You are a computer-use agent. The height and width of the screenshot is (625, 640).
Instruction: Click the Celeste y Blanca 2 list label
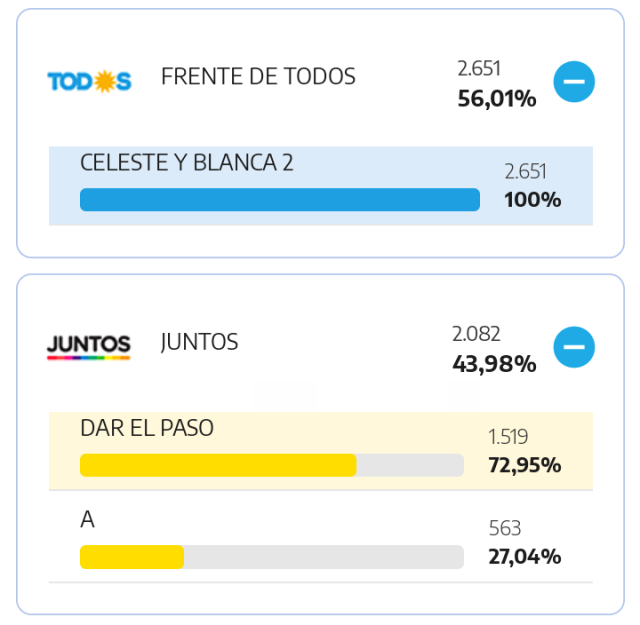(187, 162)
